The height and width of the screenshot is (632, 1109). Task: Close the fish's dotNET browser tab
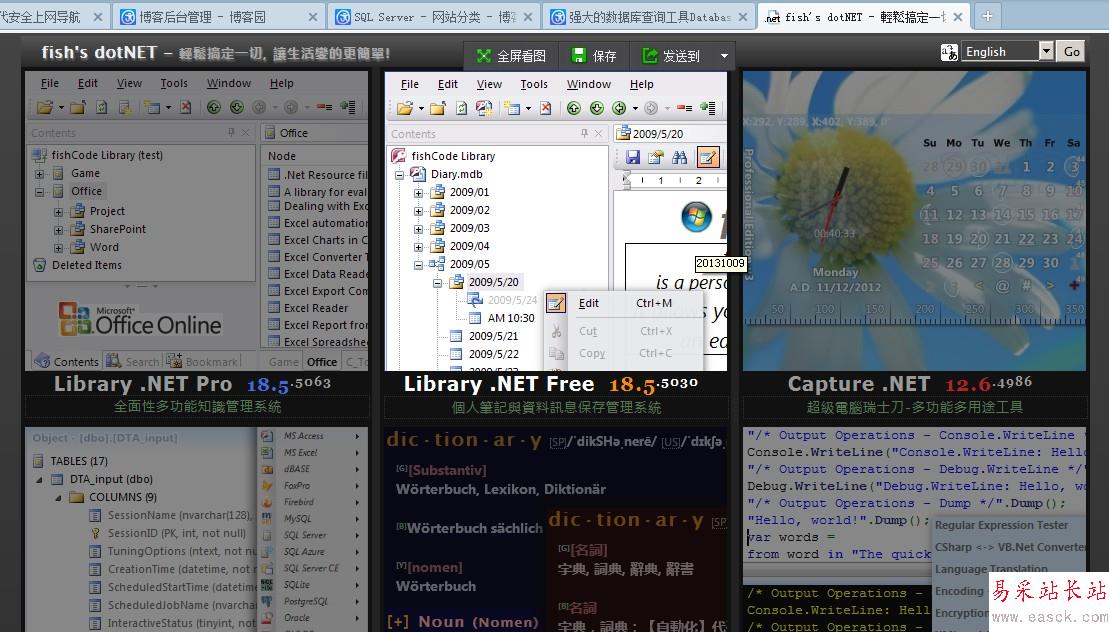(x=958, y=17)
